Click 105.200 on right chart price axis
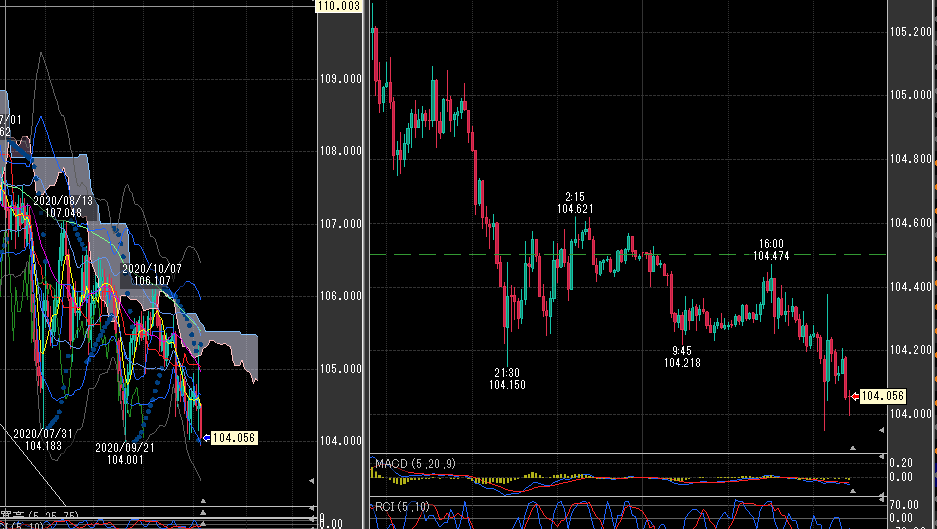Viewport: 937px width, 529px height. pyautogui.click(x=911, y=32)
